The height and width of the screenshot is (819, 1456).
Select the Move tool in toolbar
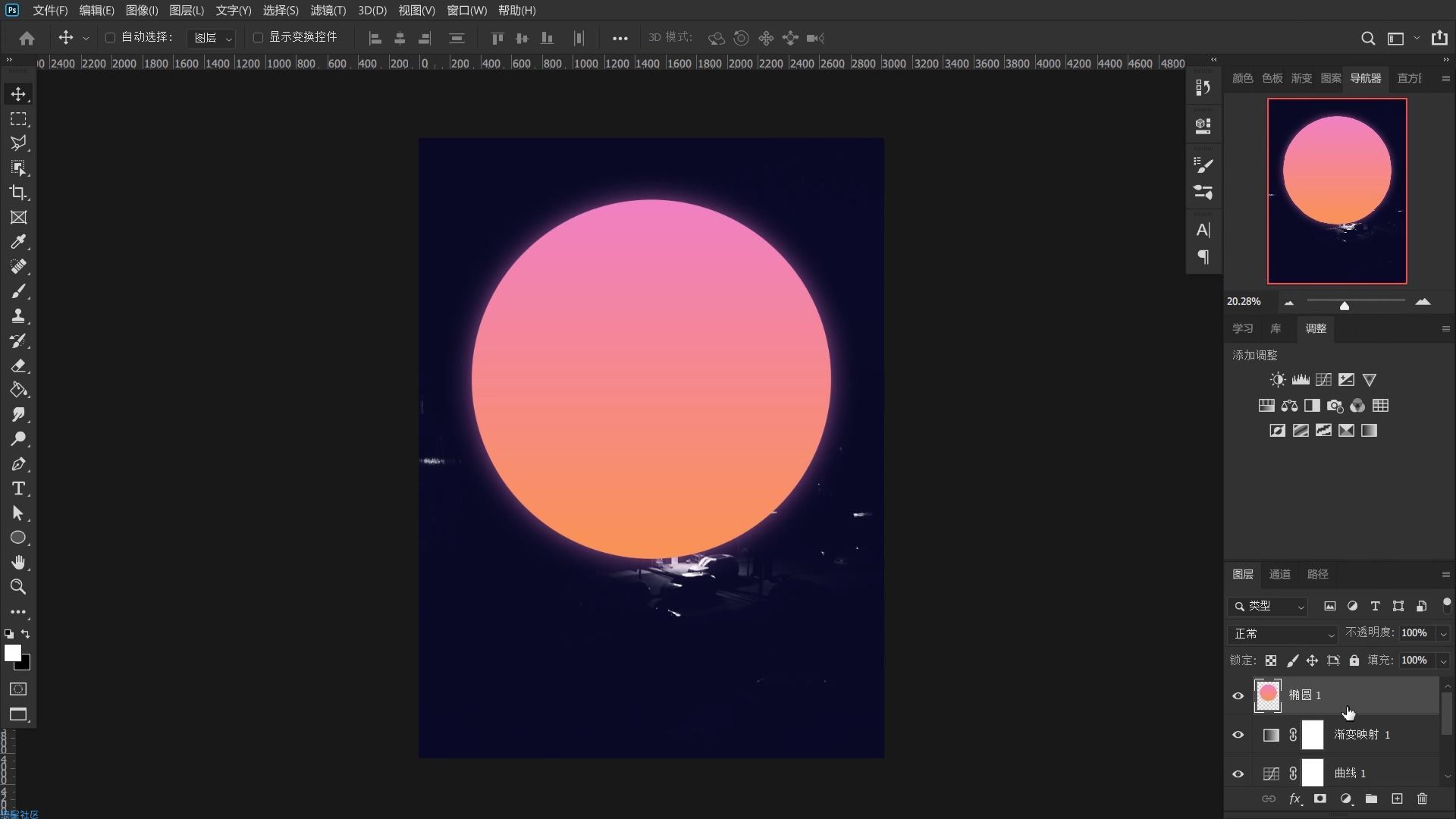tap(18, 94)
